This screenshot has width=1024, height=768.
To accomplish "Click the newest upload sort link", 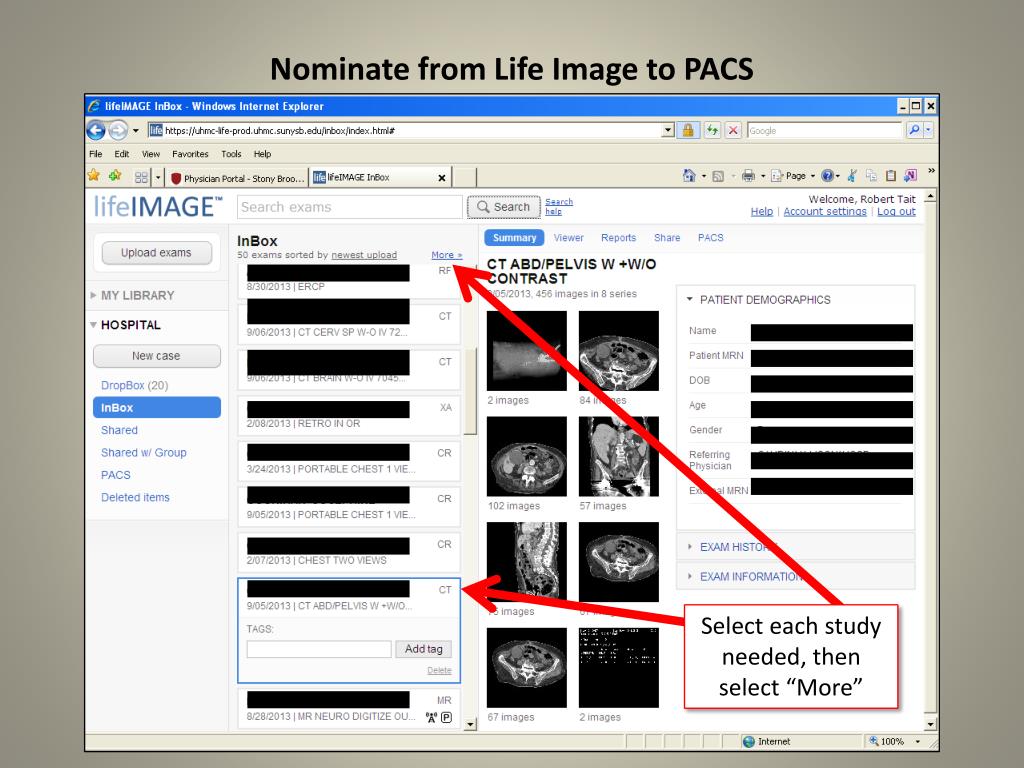I will pos(364,255).
